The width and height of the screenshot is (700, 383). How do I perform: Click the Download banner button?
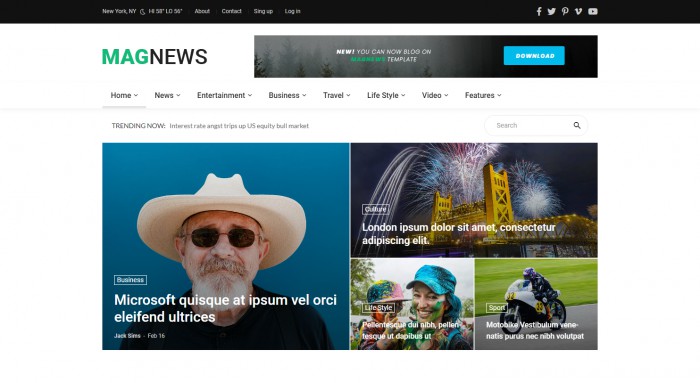tap(534, 56)
